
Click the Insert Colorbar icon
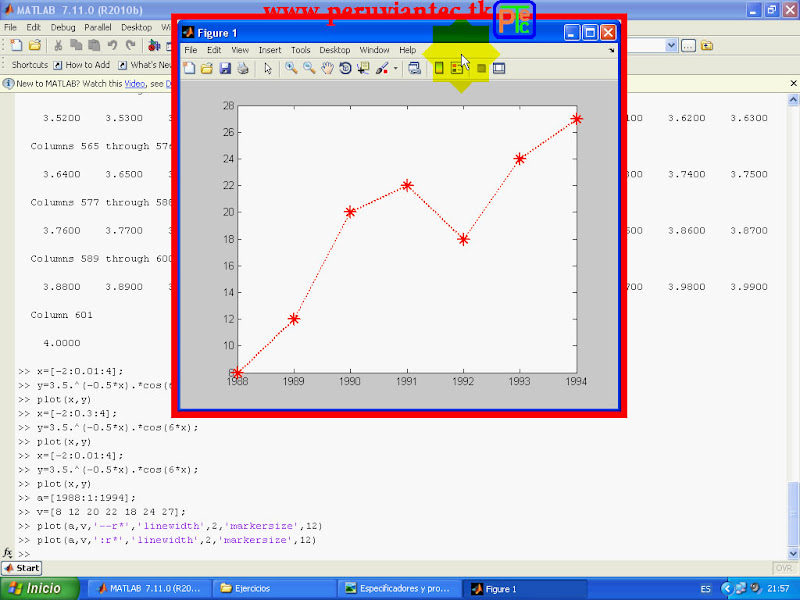(439, 68)
